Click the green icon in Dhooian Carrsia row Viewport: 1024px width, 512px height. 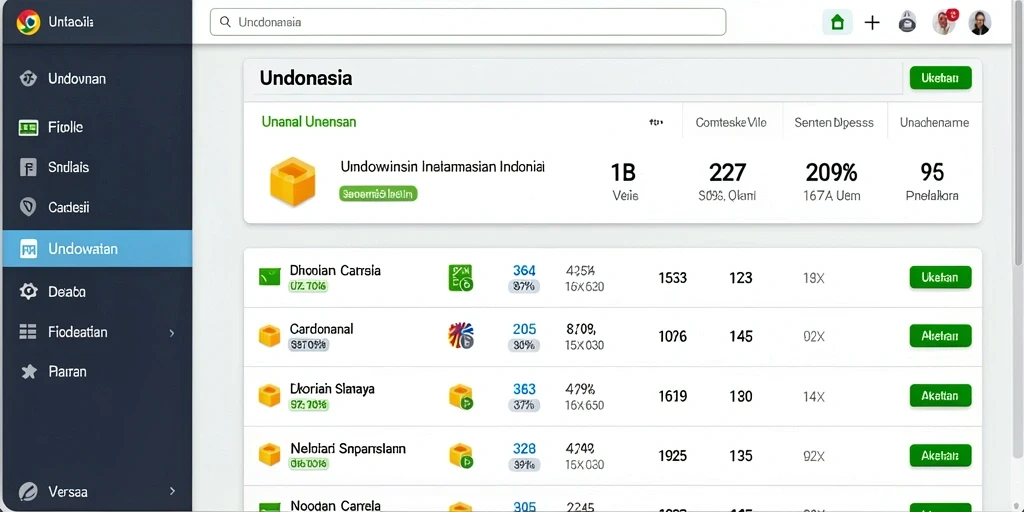pos(460,278)
